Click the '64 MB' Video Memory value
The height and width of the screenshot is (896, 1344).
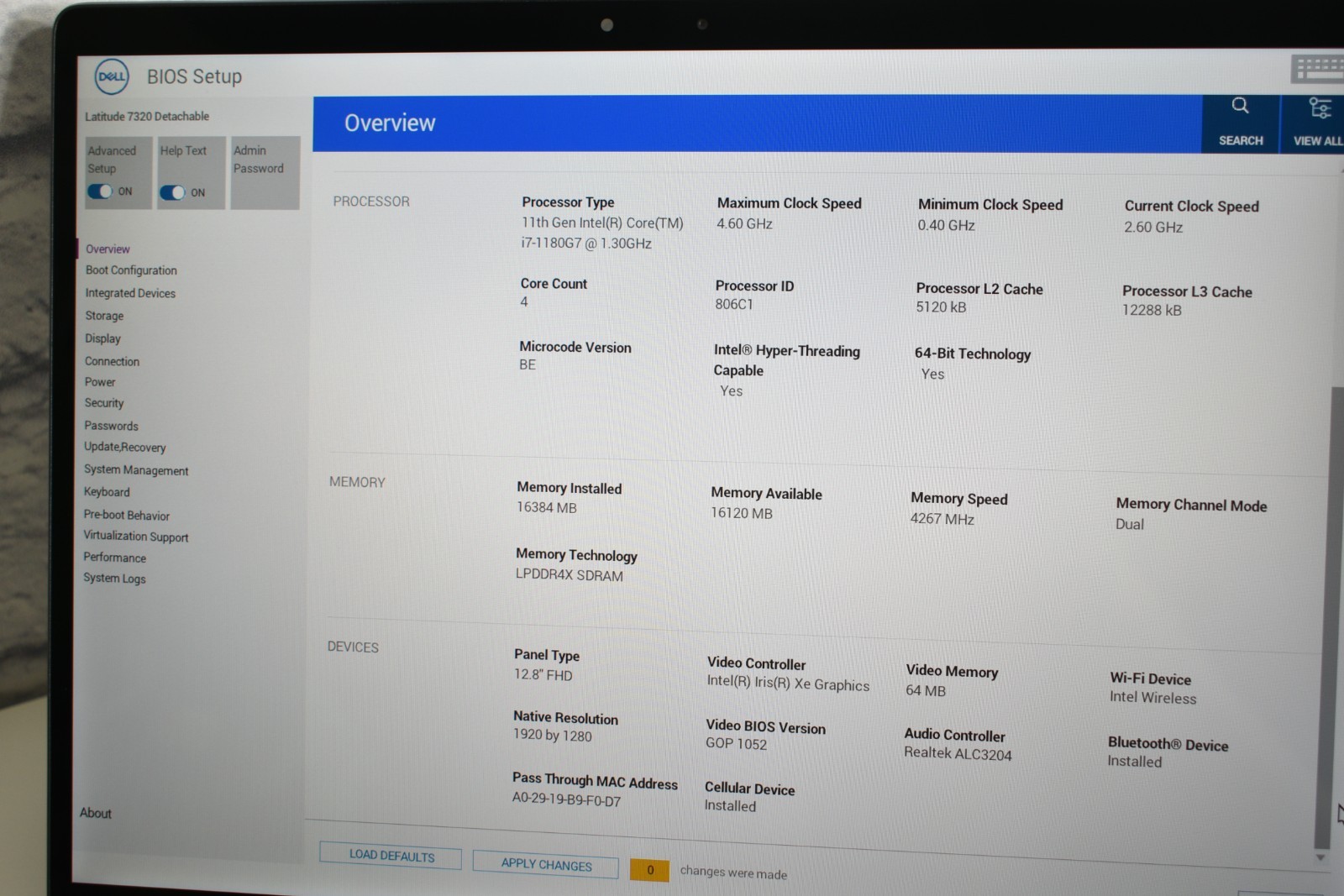click(926, 691)
